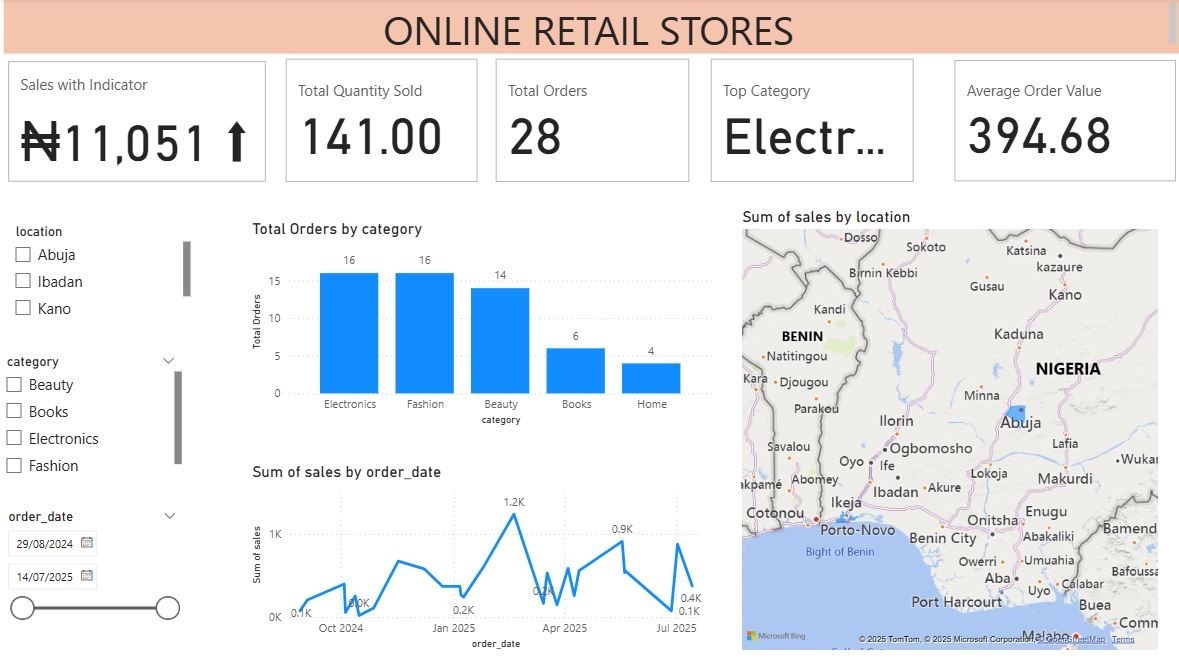Image resolution: width=1179 pixels, height=665 pixels.
Task: Collapse the order_date slicer chevron
Action: pyautogui.click(x=170, y=516)
